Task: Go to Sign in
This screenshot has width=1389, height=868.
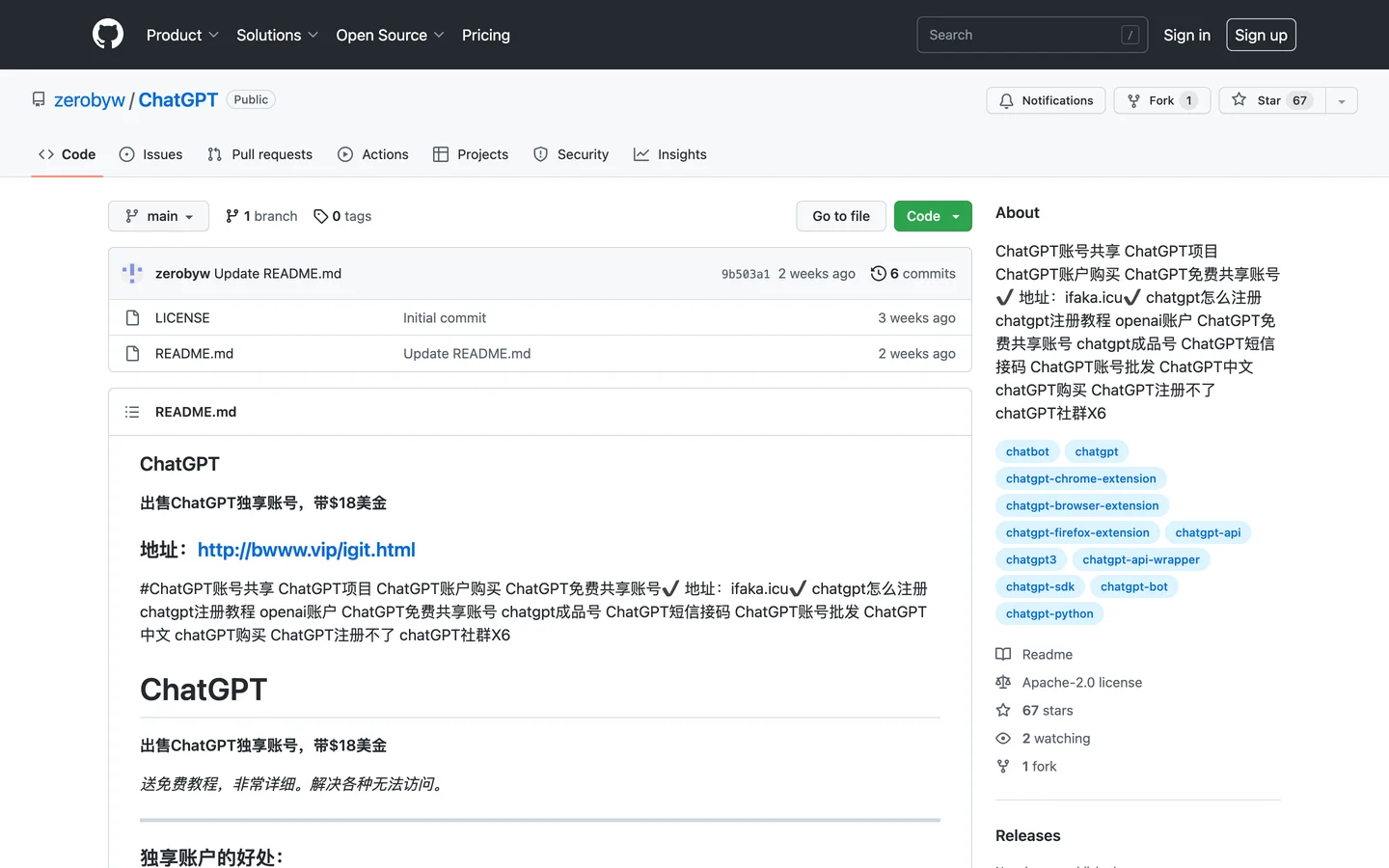Action: [1186, 35]
